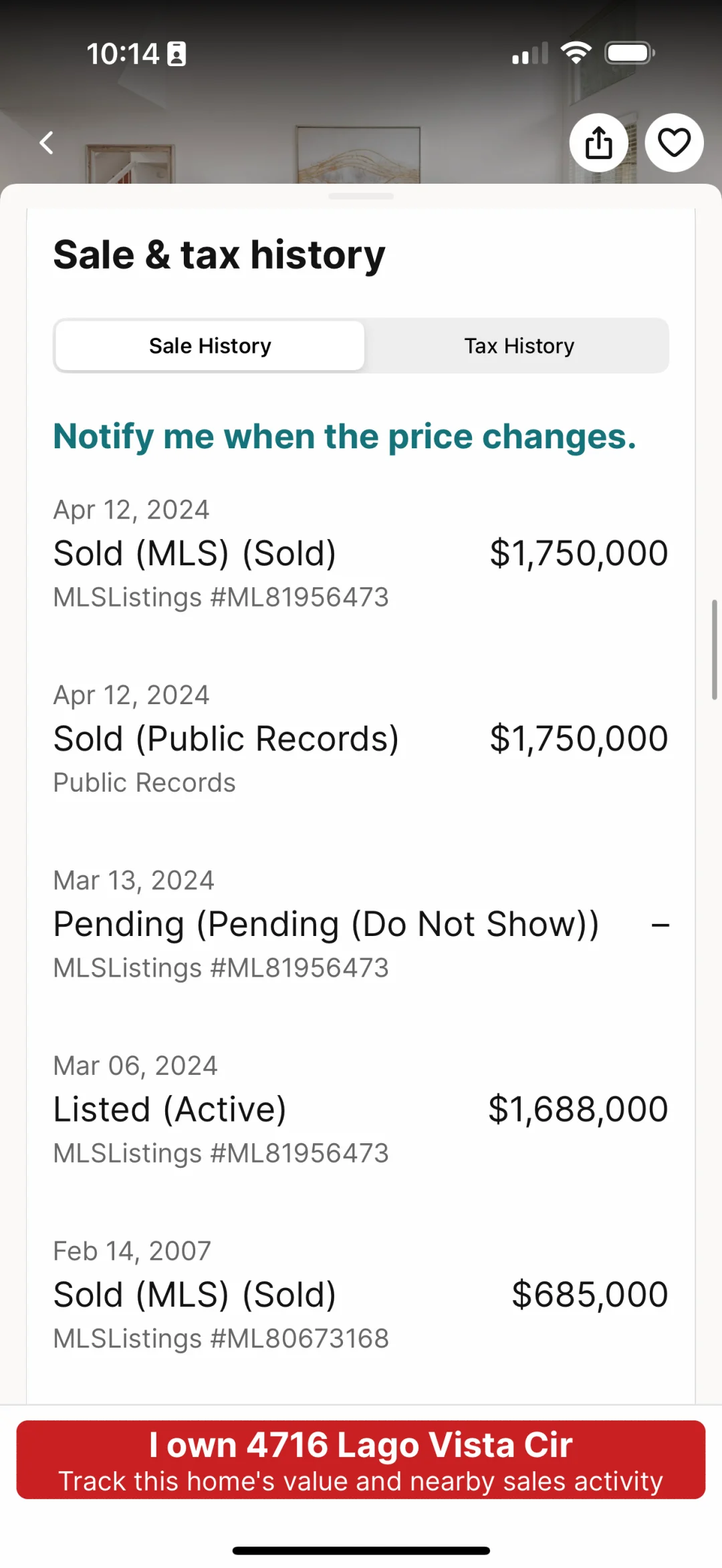Switch to Tax History tab
Image resolution: width=722 pixels, height=1568 pixels.
(x=519, y=345)
